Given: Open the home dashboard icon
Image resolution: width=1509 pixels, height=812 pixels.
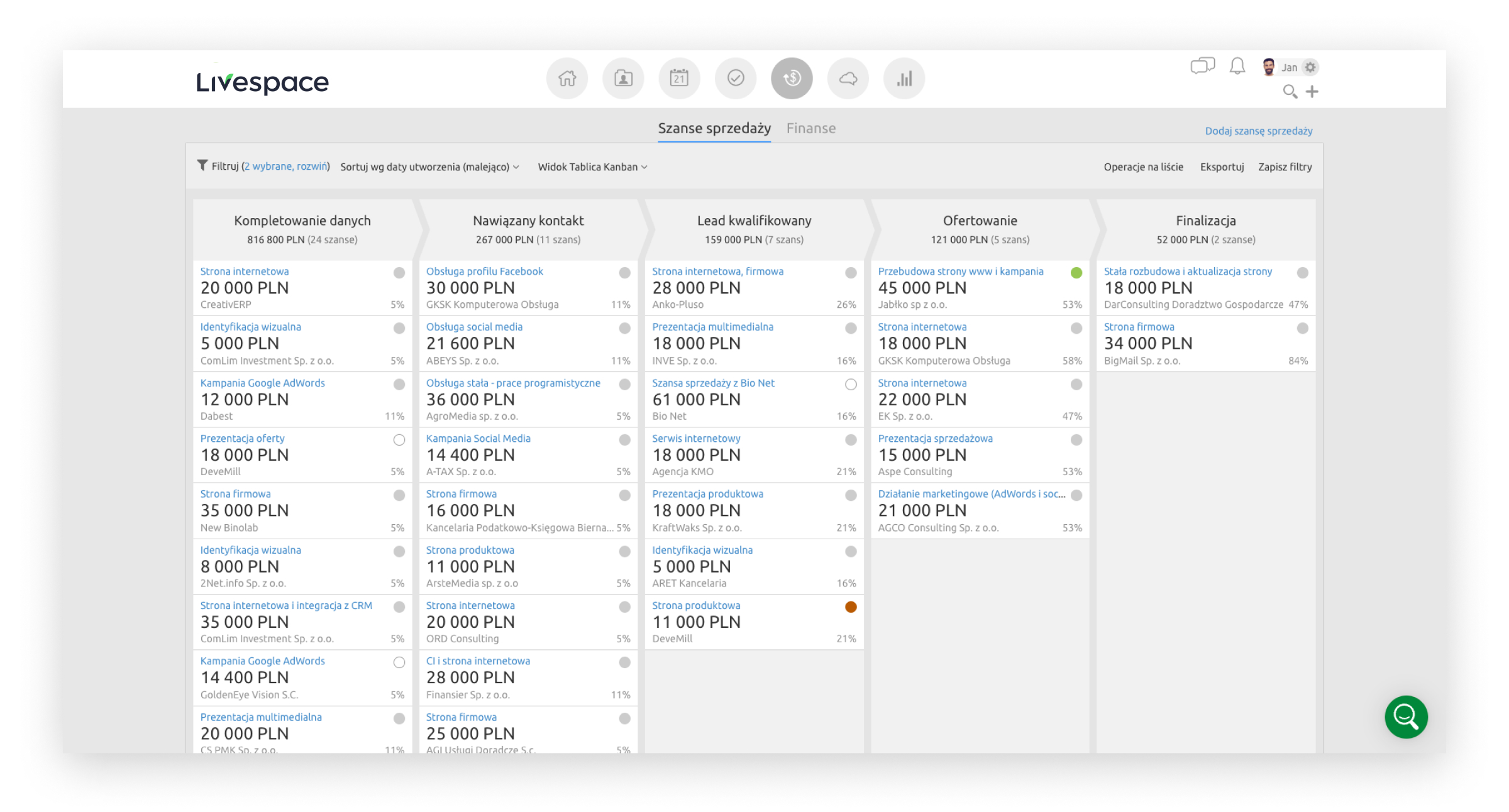Looking at the screenshot, I should (567, 79).
